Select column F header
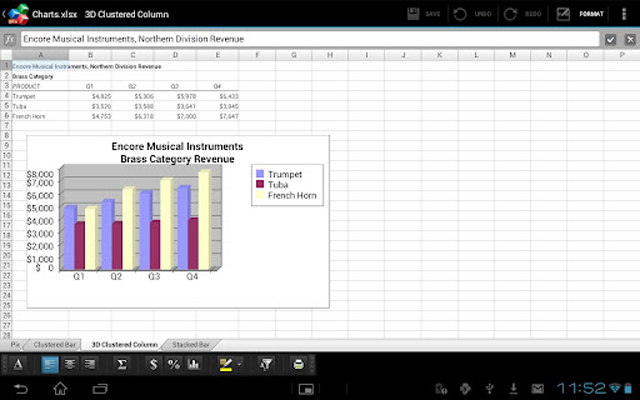This screenshot has height=400, width=640. (257, 55)
